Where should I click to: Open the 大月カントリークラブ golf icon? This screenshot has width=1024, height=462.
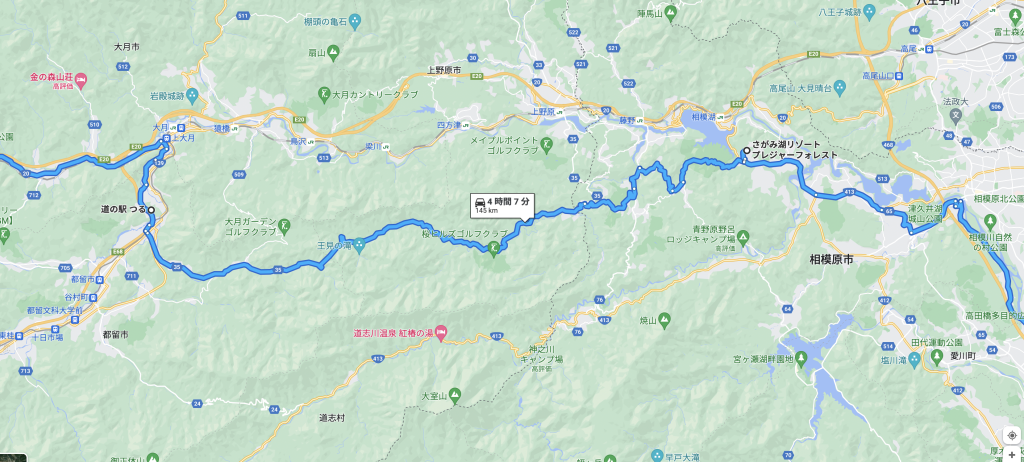(324, 95)
